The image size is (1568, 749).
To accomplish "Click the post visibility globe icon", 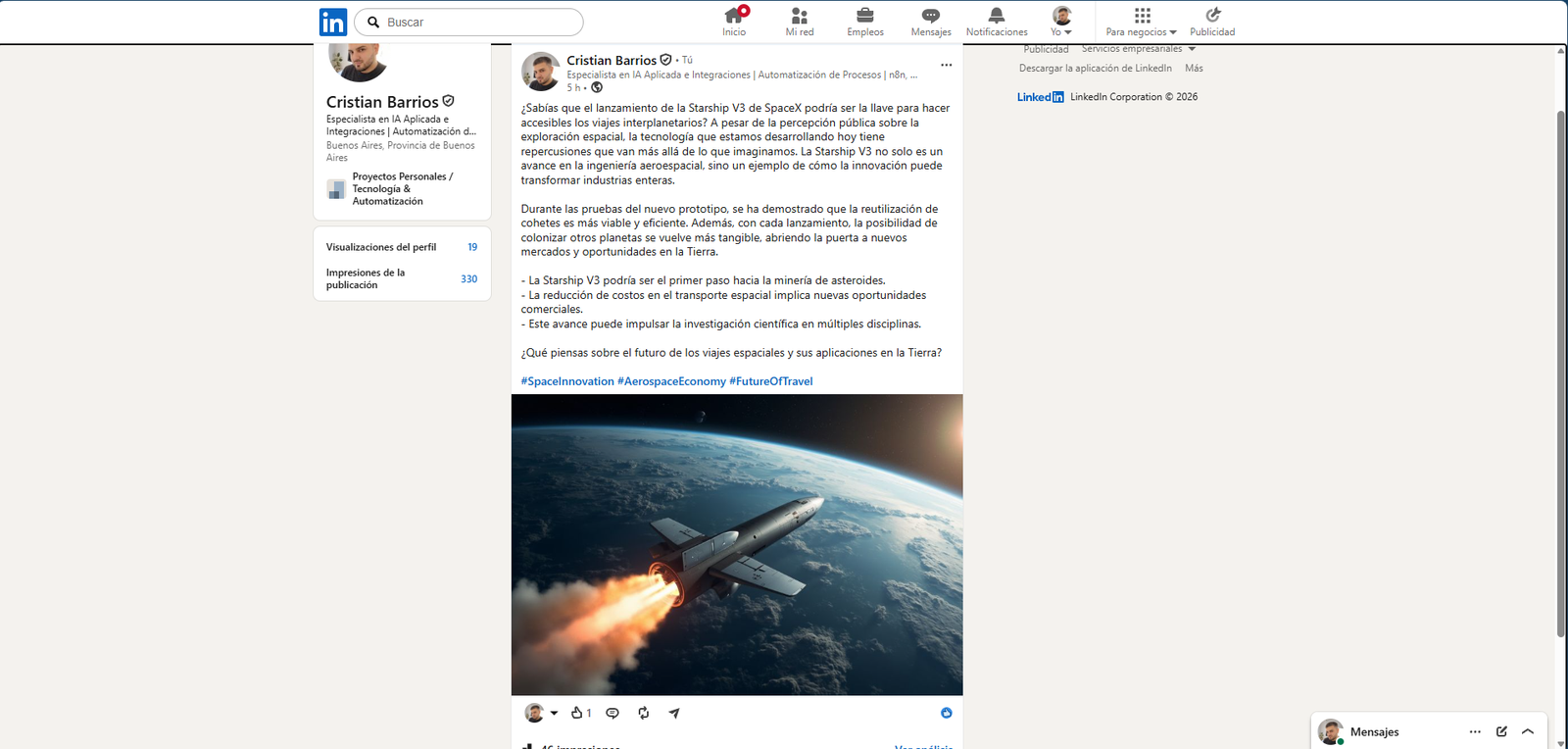I will point(597,87).
